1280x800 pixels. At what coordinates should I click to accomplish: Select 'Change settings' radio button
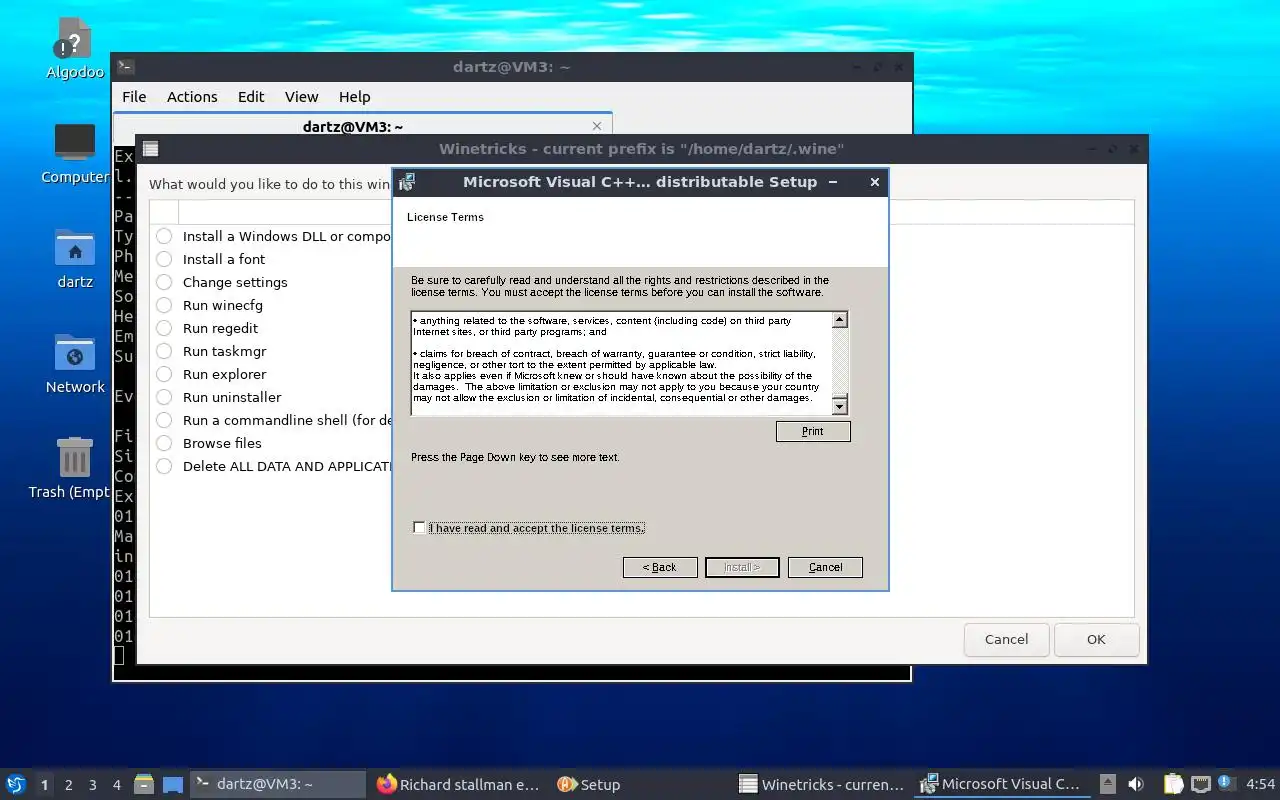pyautogui.click(x=164, y=282)
